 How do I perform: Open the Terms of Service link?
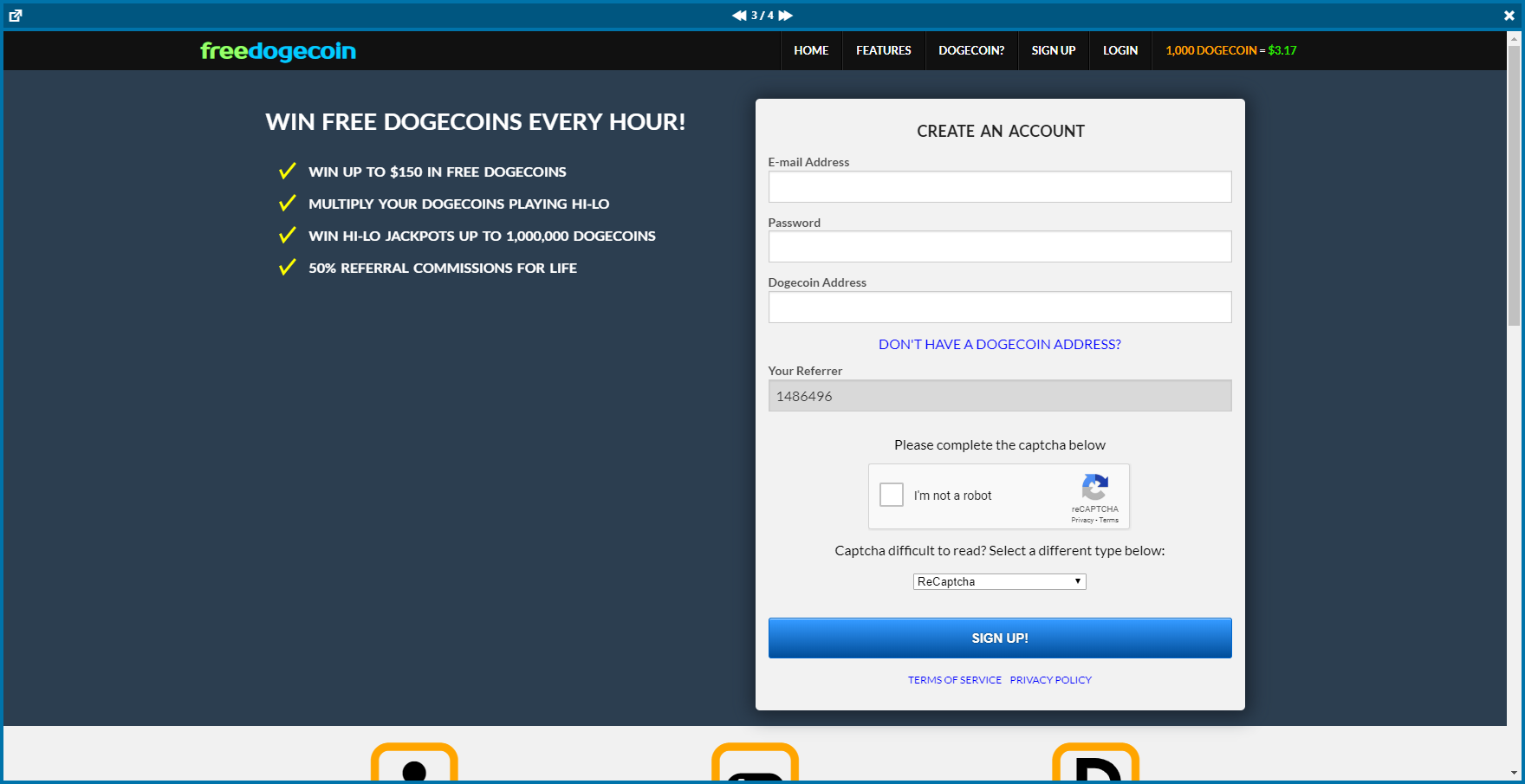954,680
